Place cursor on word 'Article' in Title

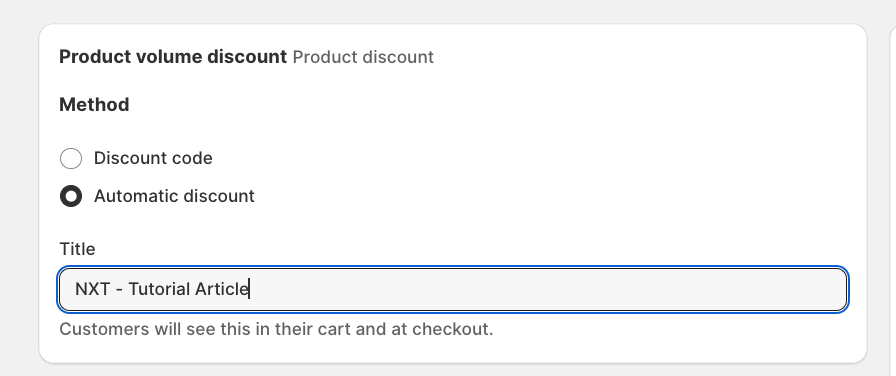(221, 289)
